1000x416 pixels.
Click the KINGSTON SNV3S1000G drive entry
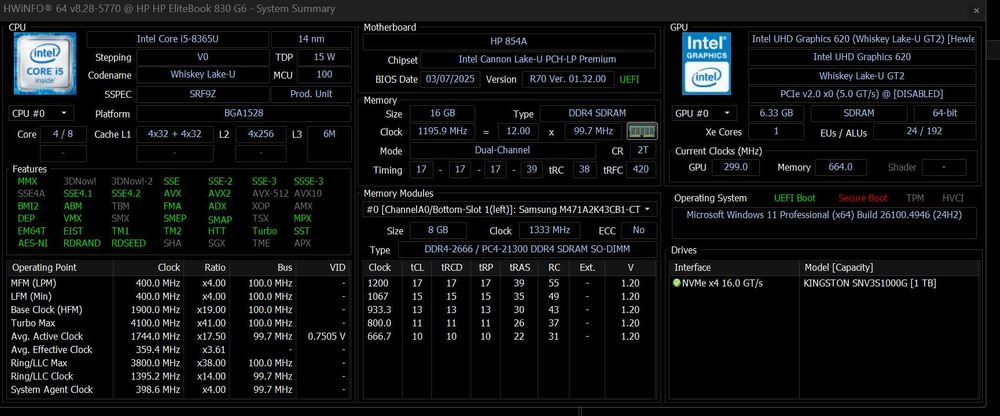[870, 283]
